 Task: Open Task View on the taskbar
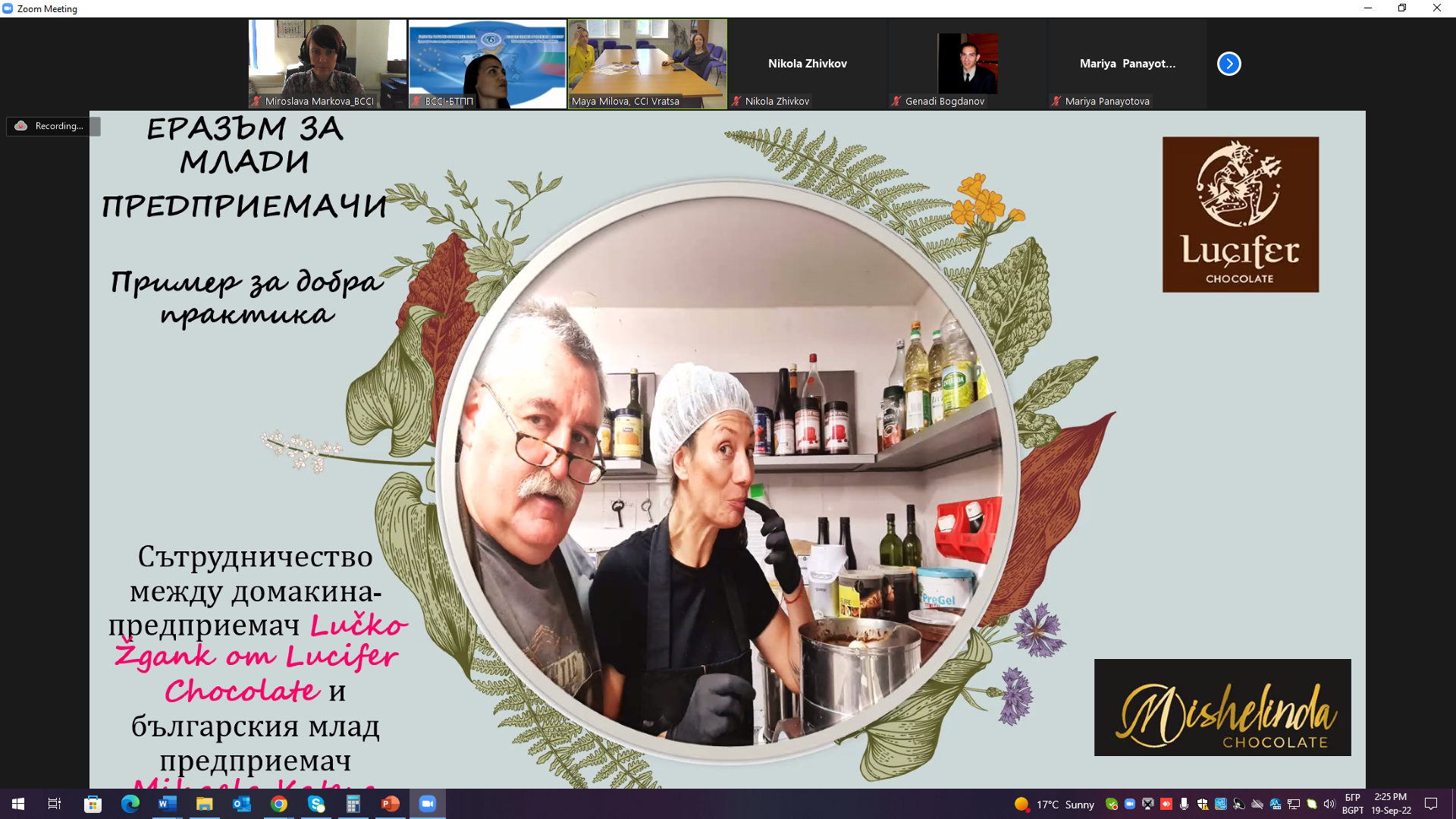pos(55,804)
